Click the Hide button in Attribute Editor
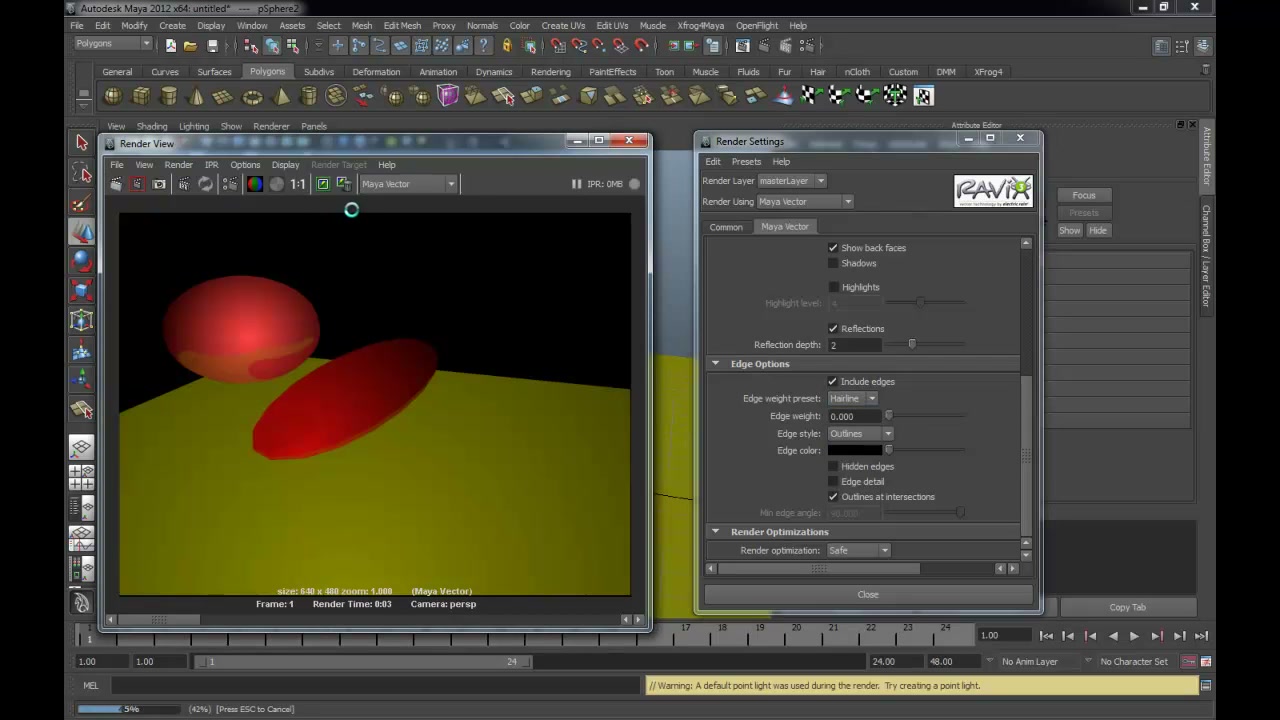 point(1098,231)
